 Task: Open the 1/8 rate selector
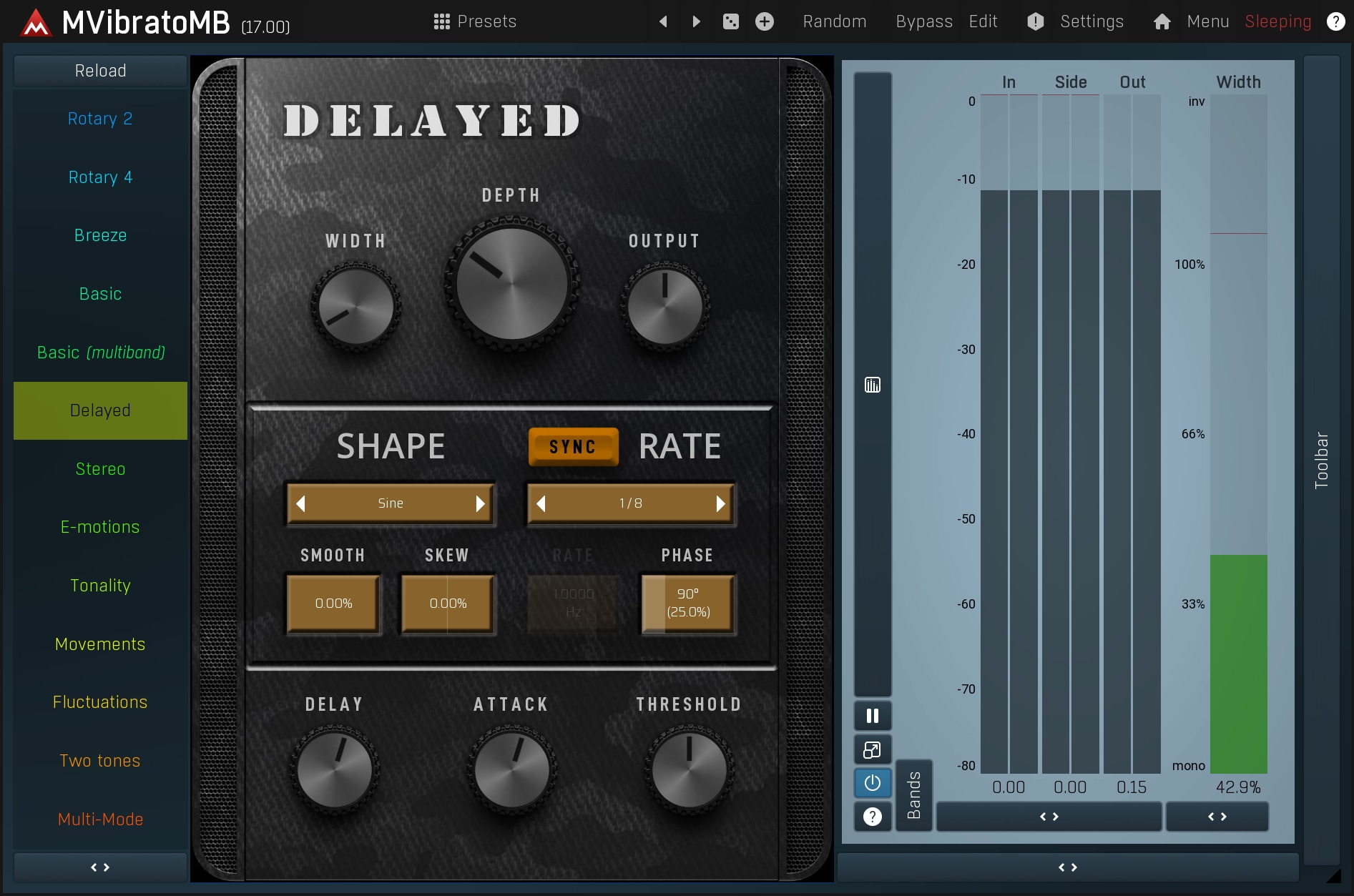tap(630, 503)
